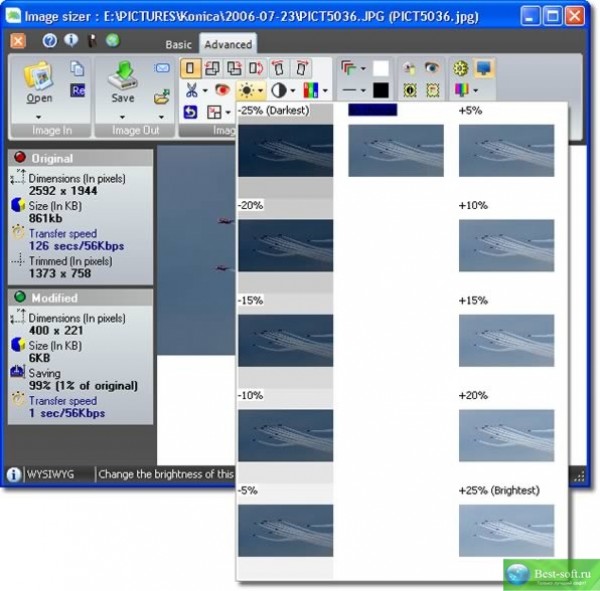Click the mirror icon with curved red arrow
Viewport: 600px width, 591px height.
point(256,69)
